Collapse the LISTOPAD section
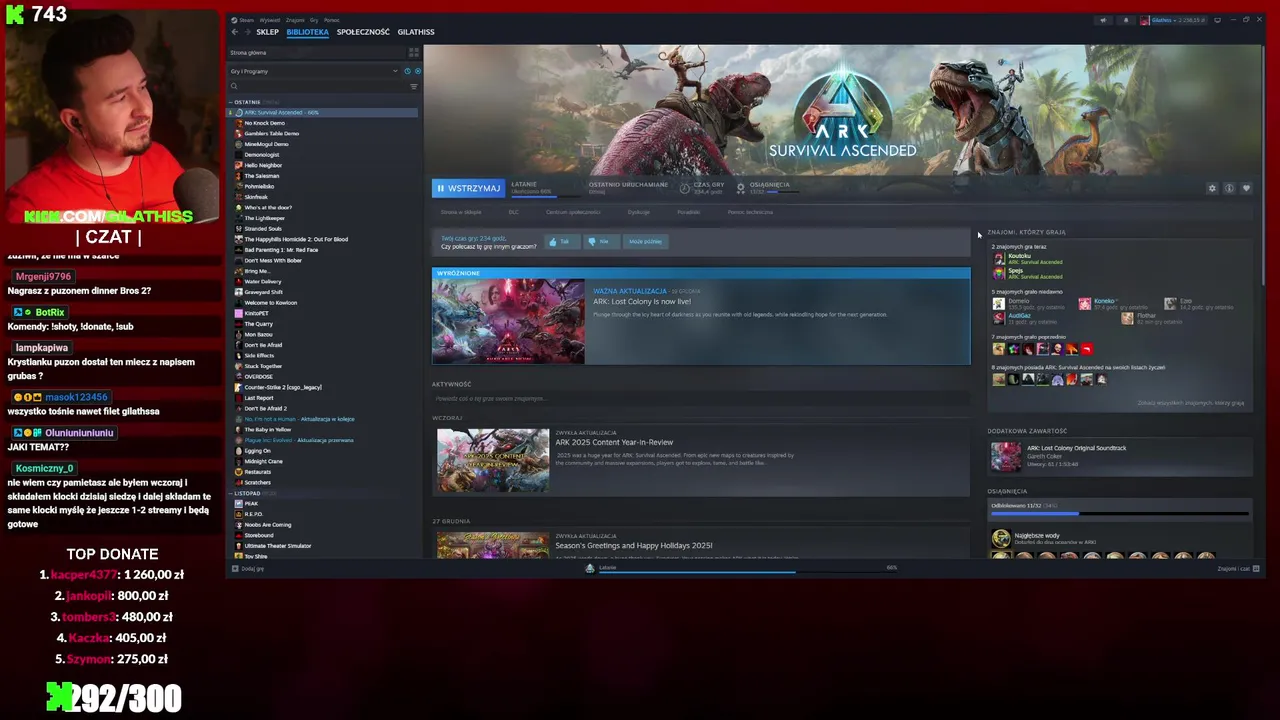The image size is (1280, 720). 247,493
